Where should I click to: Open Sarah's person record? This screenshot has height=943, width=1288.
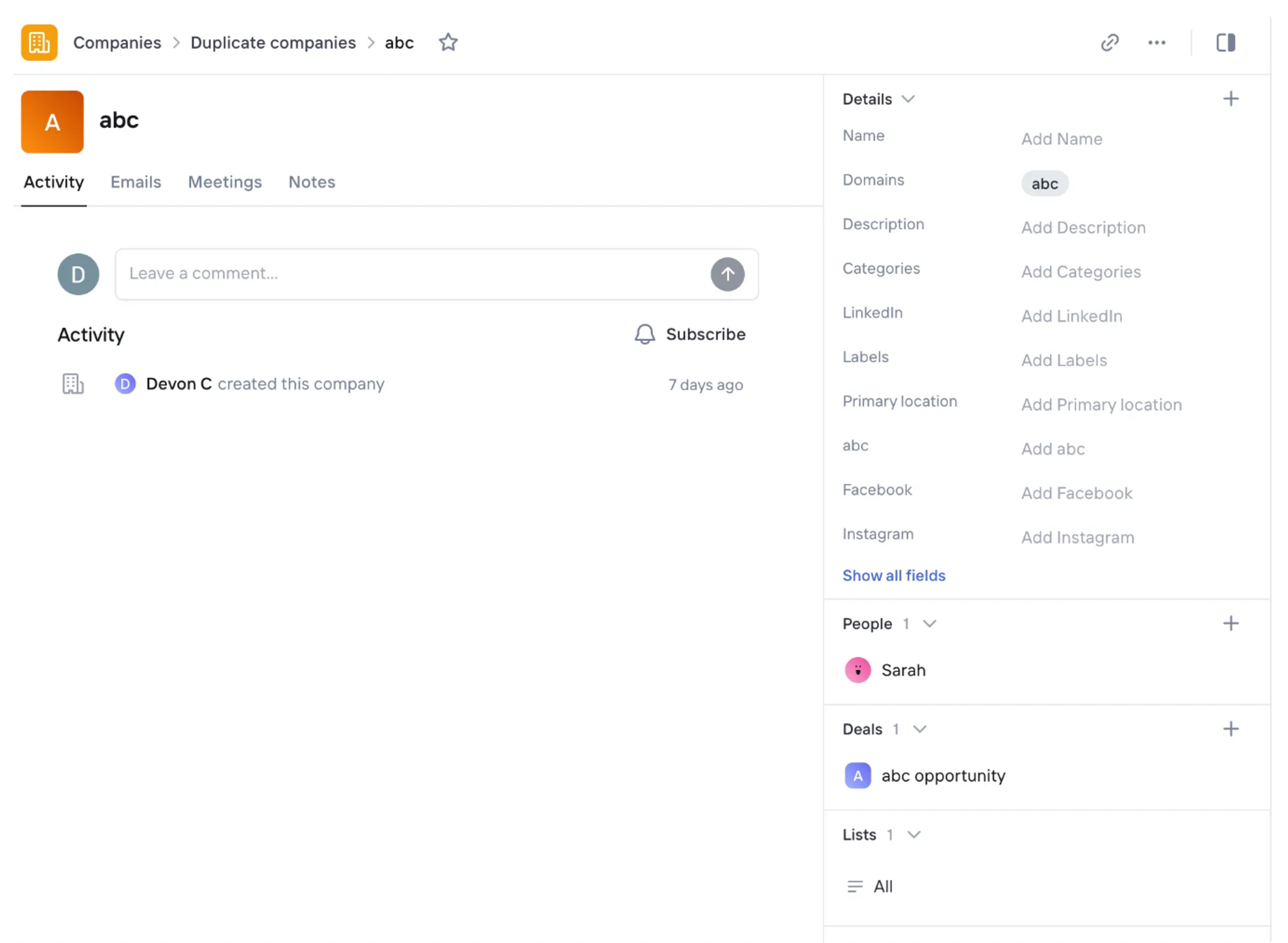point(904,670)
